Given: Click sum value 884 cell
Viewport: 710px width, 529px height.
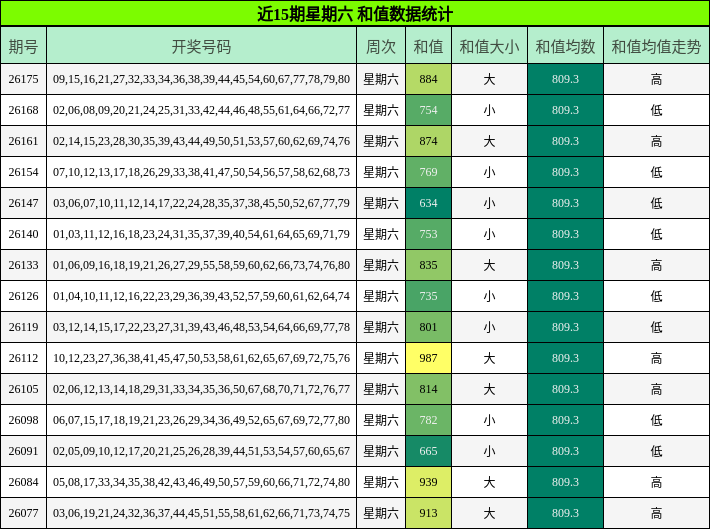Looking at the screenshot, I should click(428, 79).
